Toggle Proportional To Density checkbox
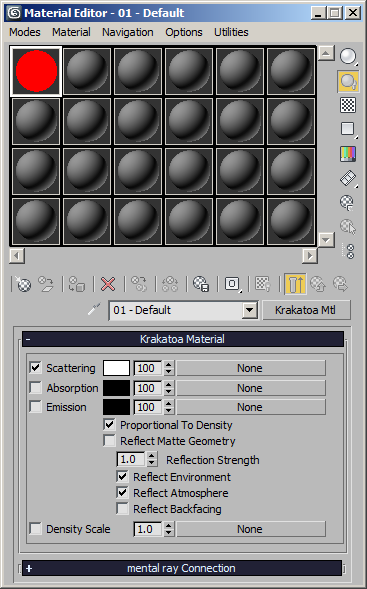This screenshot has width=367, height=589. pyautogui.click(x=109, y=424)
